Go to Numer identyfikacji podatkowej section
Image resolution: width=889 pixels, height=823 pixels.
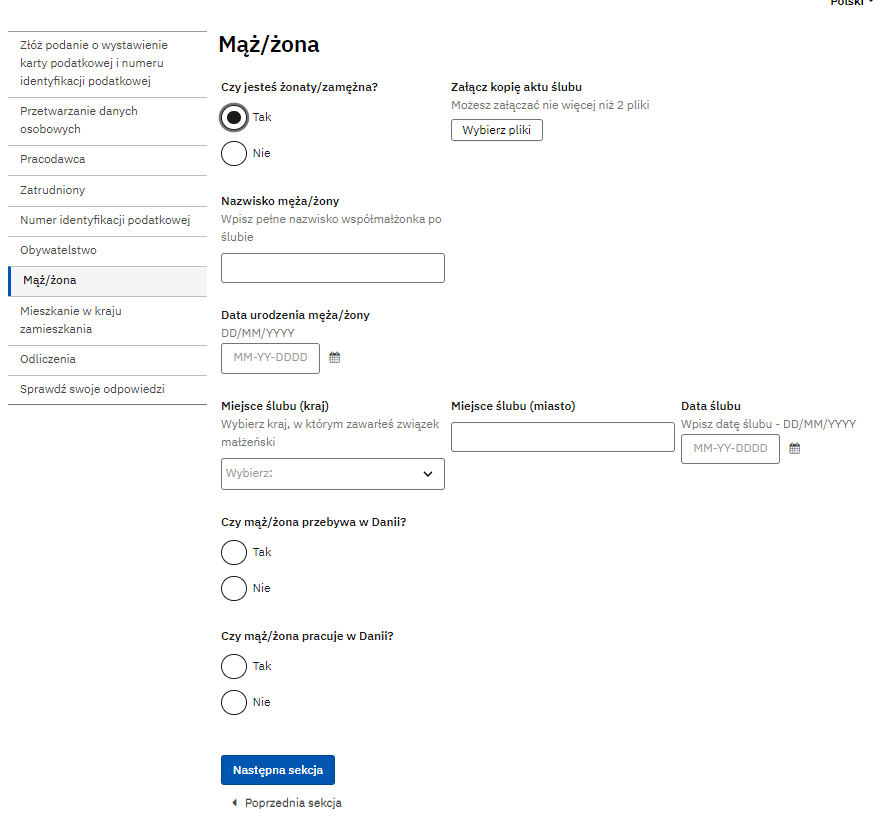tap(108, 220)
